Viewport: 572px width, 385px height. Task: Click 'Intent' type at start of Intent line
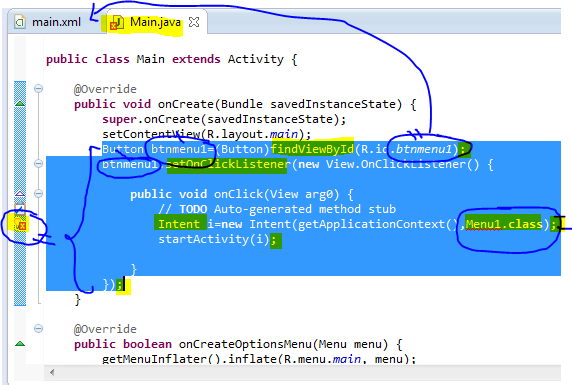(179, 224)
